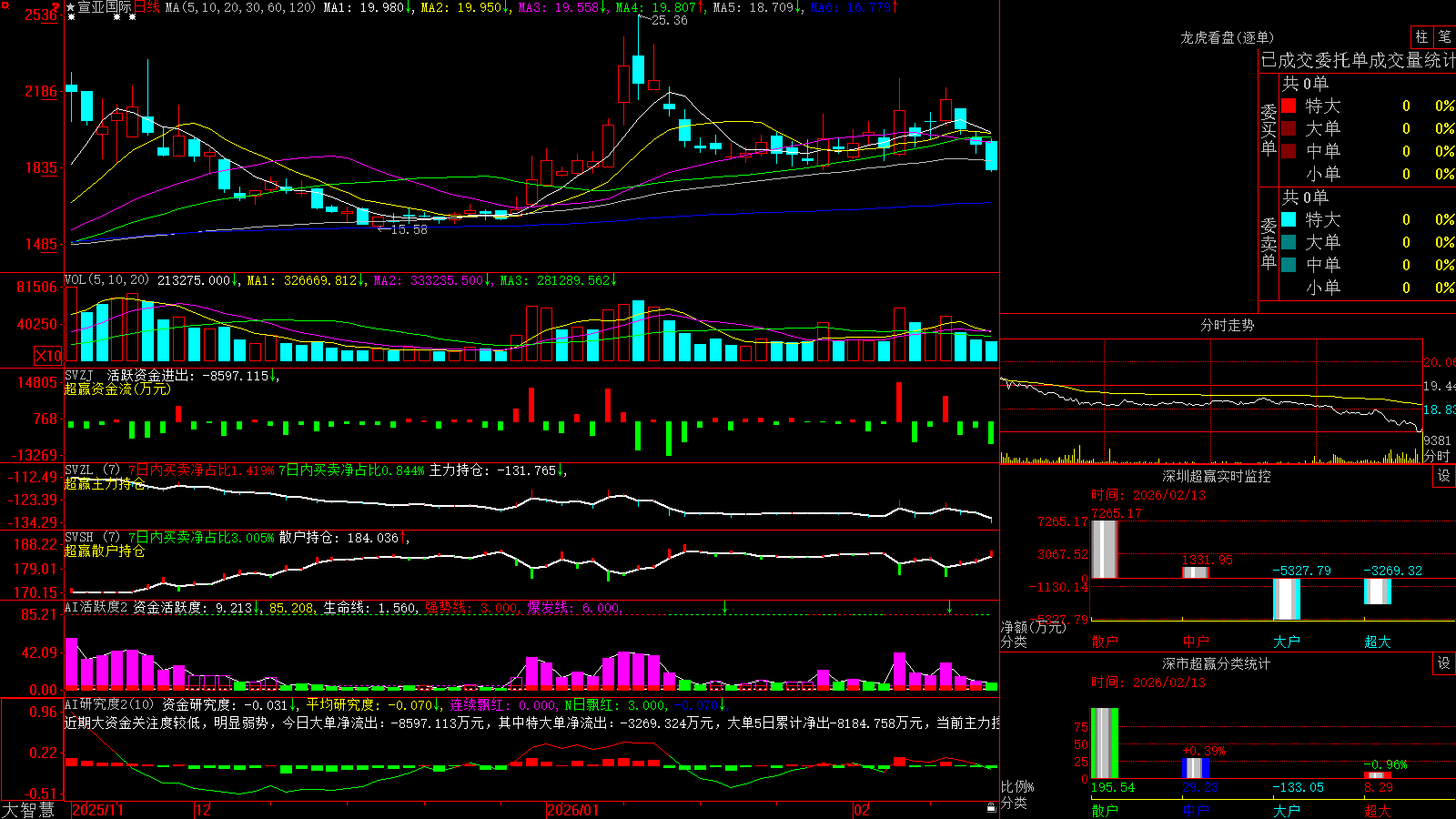Click the 分时走势 panel title
The width and height of the screenshot is (1456, 819).
1227,325
